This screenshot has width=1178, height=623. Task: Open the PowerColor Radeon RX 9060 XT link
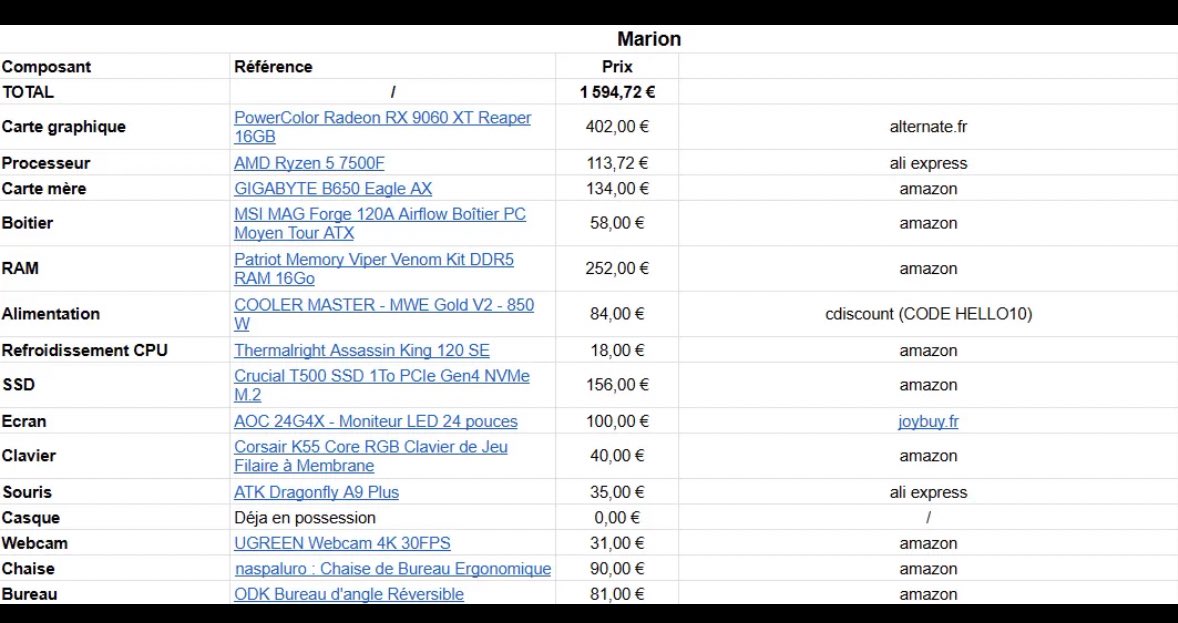click(x=382, y=127)
